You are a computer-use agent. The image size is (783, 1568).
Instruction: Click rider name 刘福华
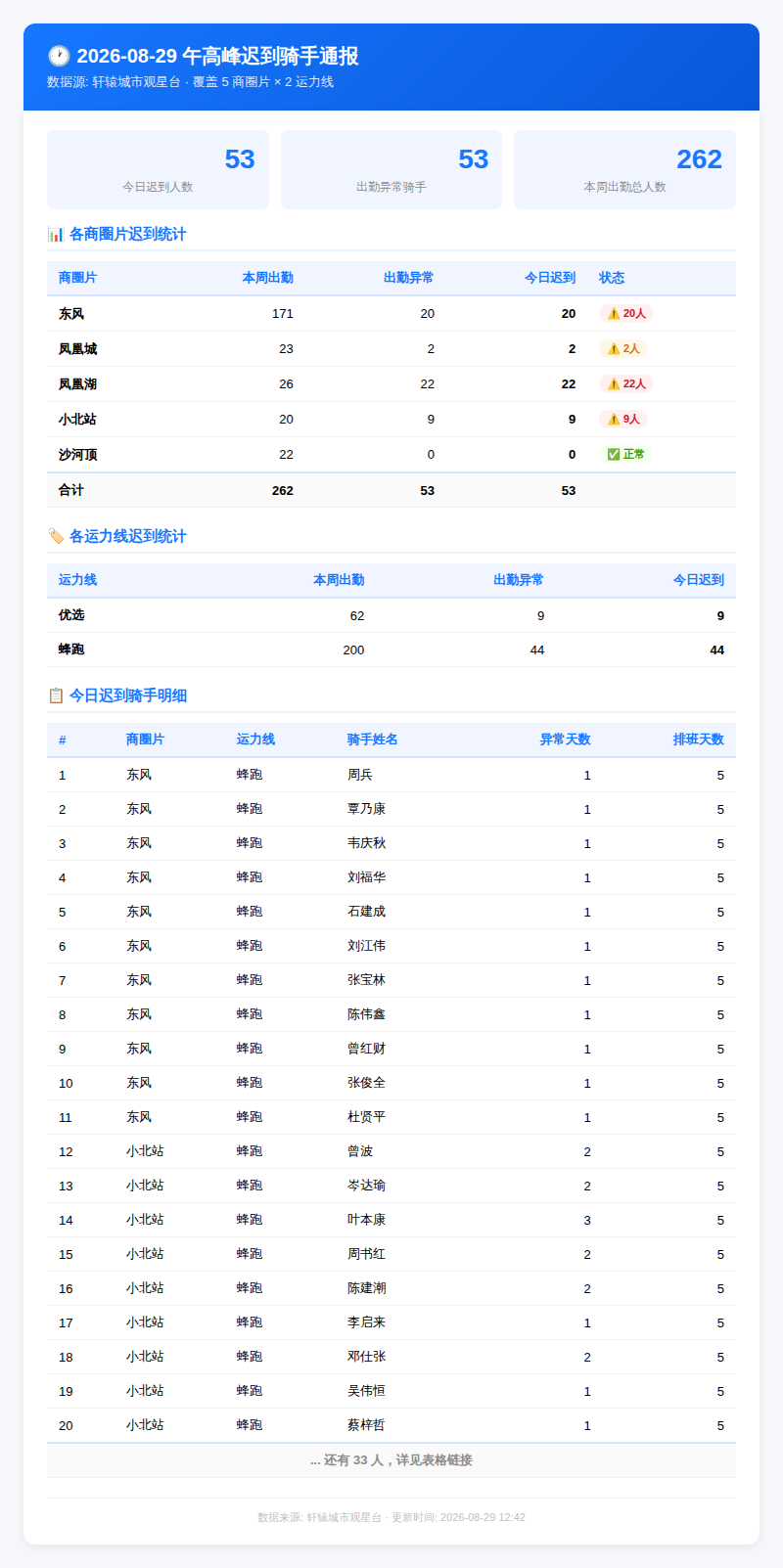367,877
